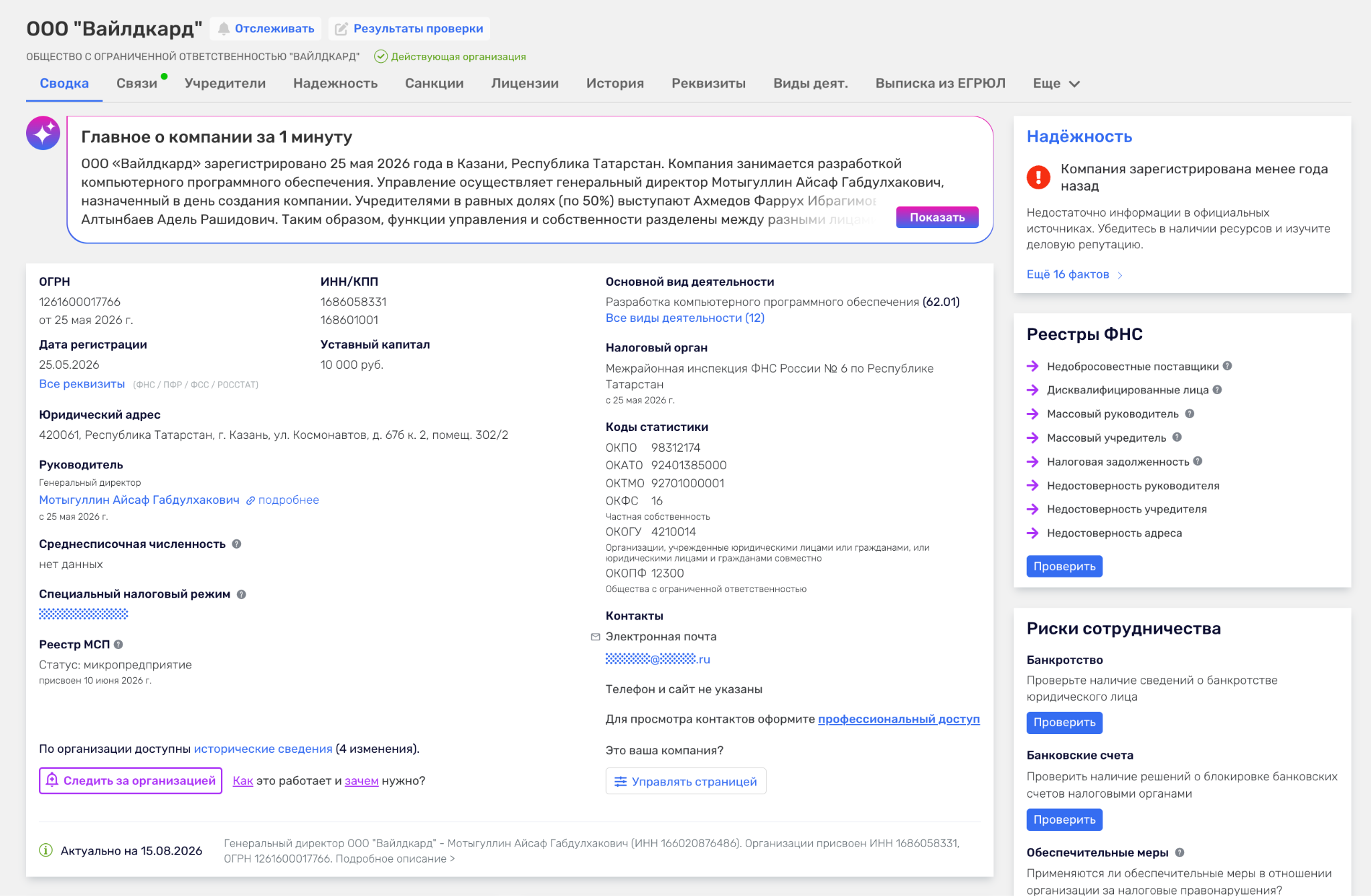
Task: Click the Отслеживать button
Action: pyautogui.click(x=266, y=29)
